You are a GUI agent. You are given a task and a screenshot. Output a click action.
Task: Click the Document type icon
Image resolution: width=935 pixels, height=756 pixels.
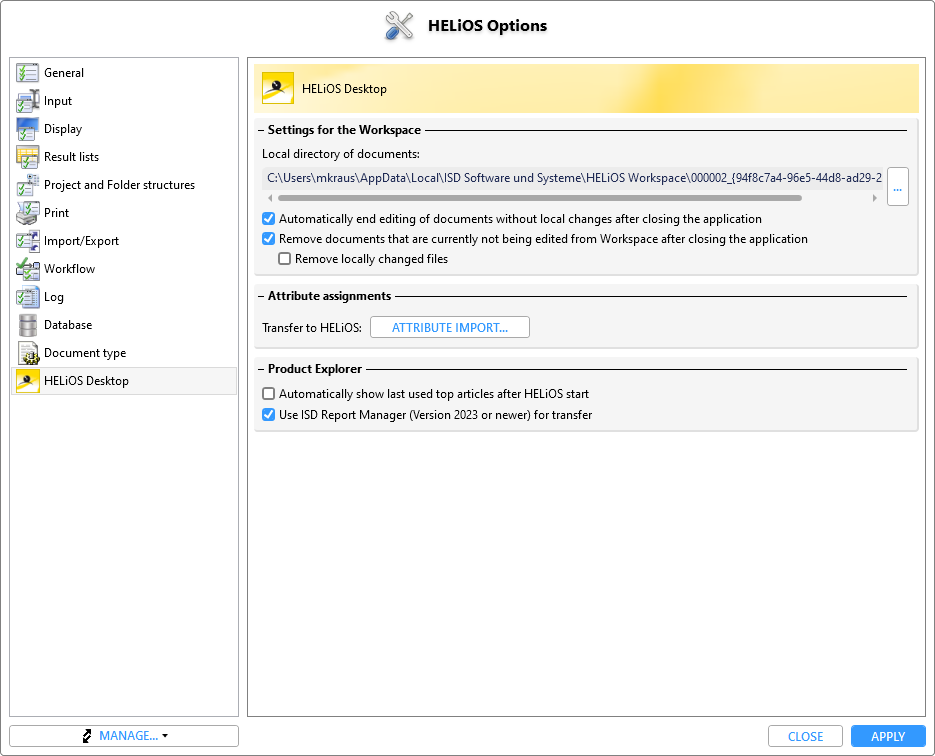click(27, 353)
